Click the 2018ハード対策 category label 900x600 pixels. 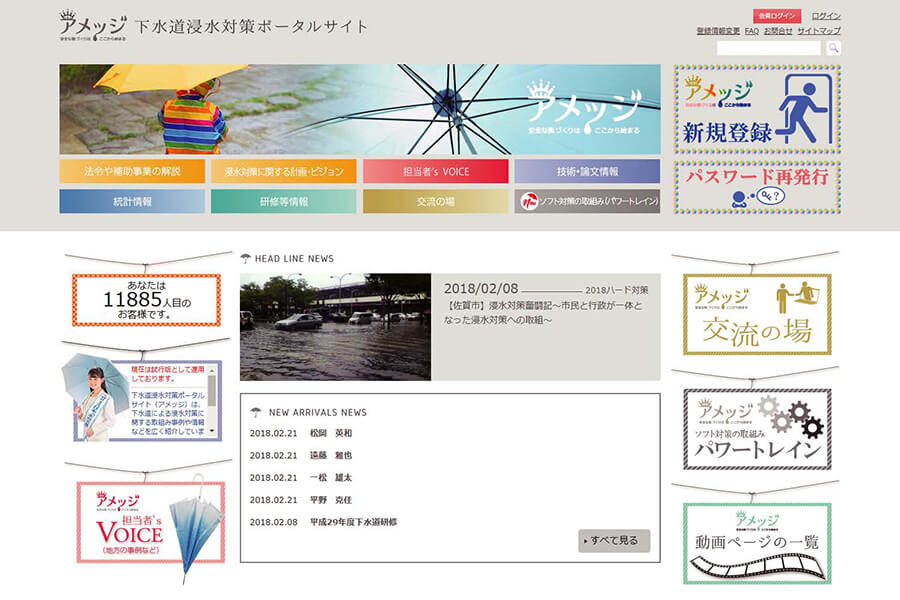(616, 290)
